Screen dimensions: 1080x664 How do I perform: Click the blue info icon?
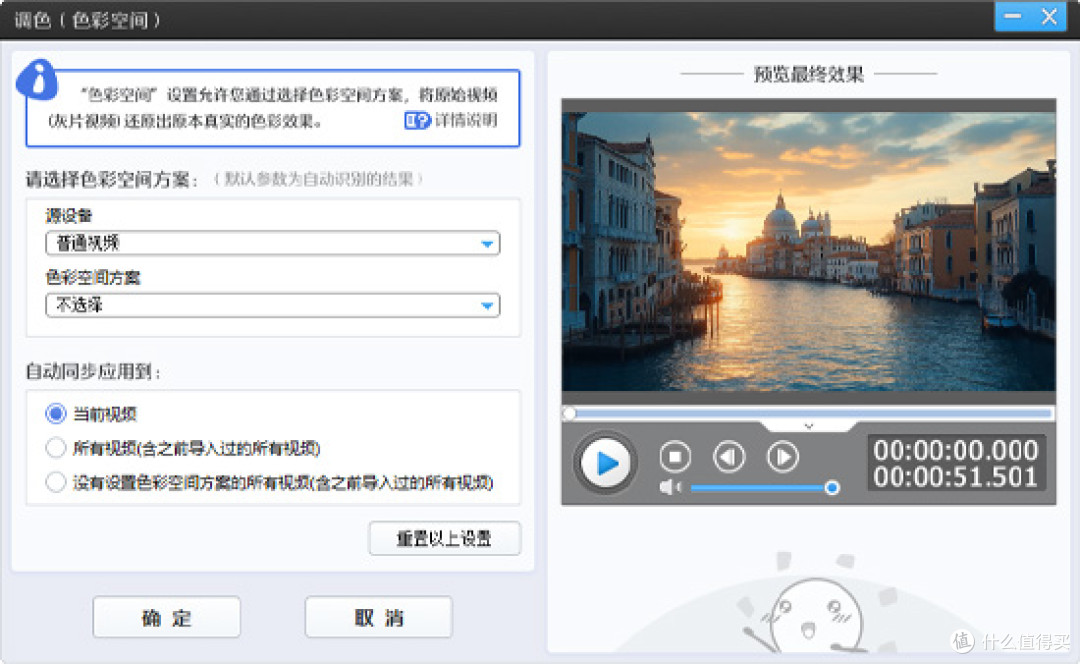click(x=37, y=80)
